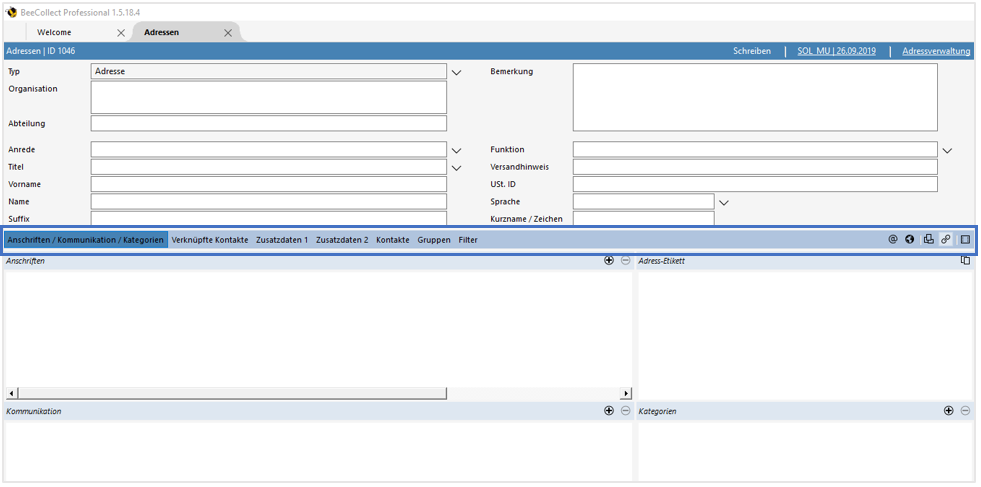
Task: Toggle the chain link icon in the sub-tab bar
Action: (x=947, y=239)
